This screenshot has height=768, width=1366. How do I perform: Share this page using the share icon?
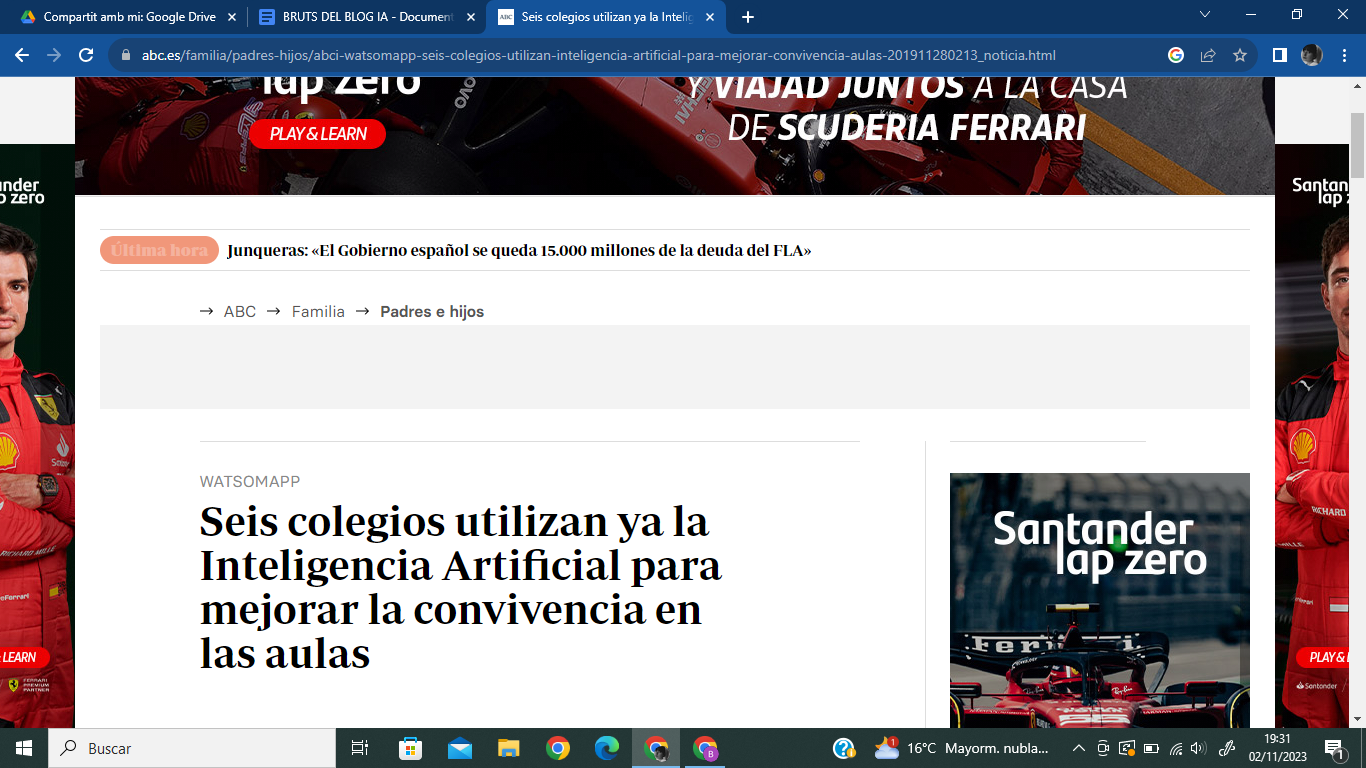[x=1208, y=55]
